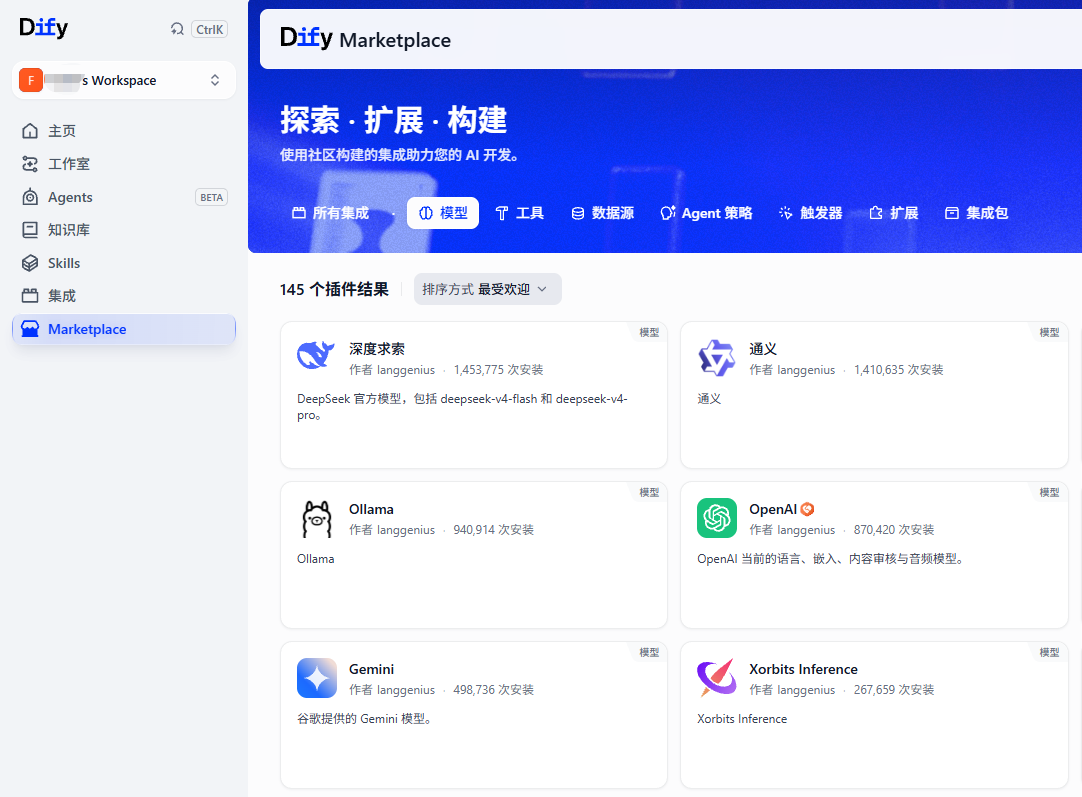This screenshot has height=797, width=1082.
Task: Click the studio icon next to 工作室
Action: click(x=30, y=164)
